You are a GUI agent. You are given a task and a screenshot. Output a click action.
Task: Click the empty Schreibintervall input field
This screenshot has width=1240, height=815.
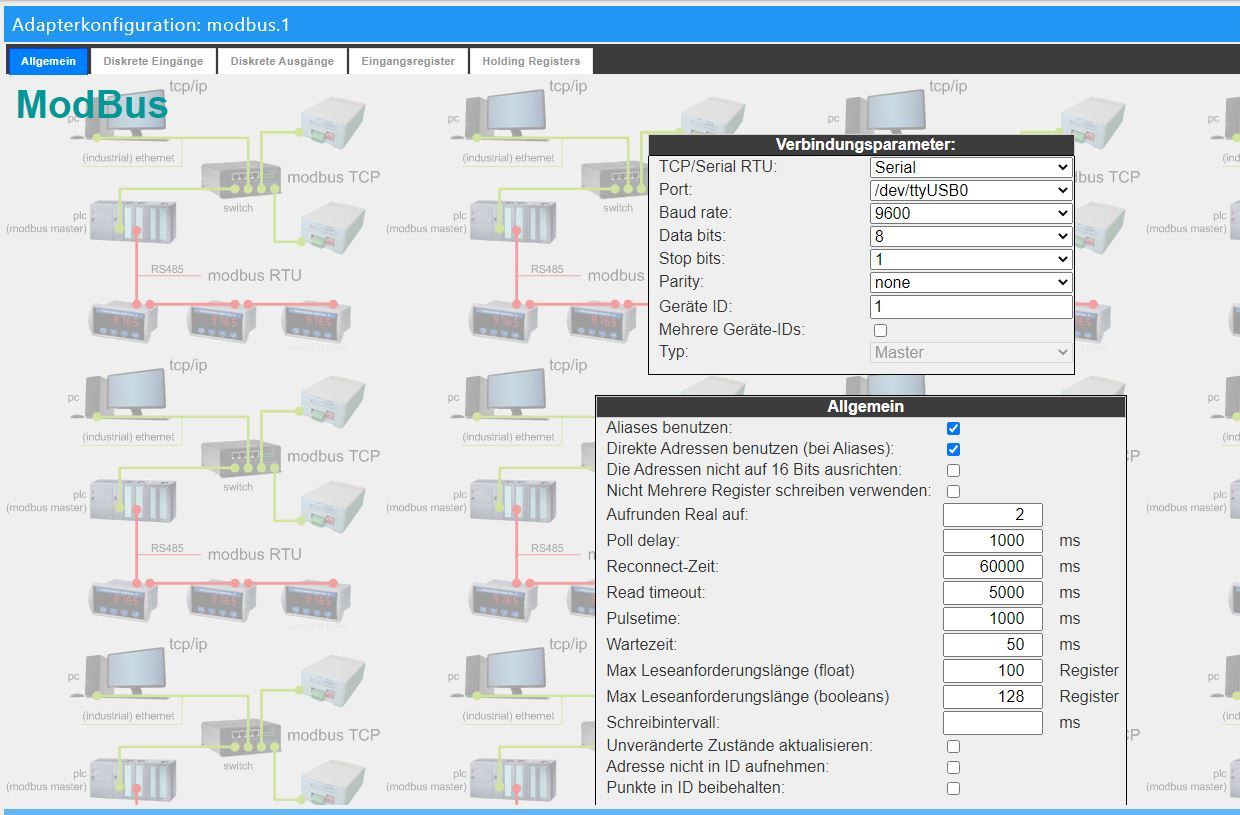coord(993,723)
